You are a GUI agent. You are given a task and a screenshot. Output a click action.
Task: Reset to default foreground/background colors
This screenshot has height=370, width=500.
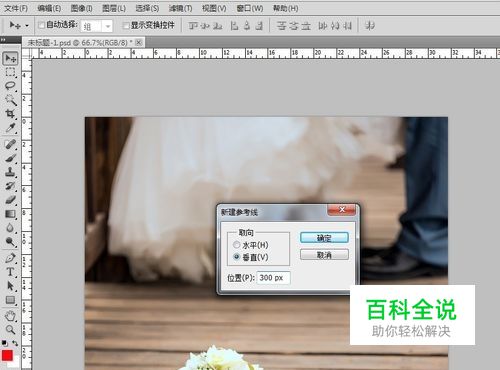coord(5,343)
